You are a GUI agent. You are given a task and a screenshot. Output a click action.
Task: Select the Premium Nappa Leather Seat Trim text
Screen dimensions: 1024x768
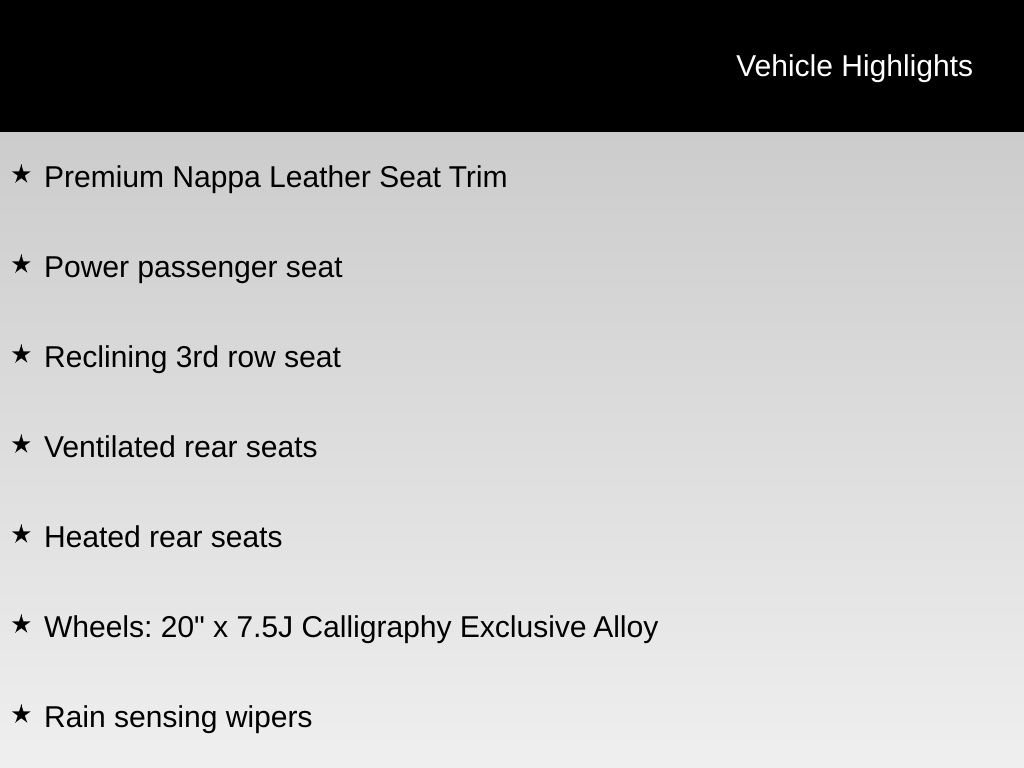[276, 177]
